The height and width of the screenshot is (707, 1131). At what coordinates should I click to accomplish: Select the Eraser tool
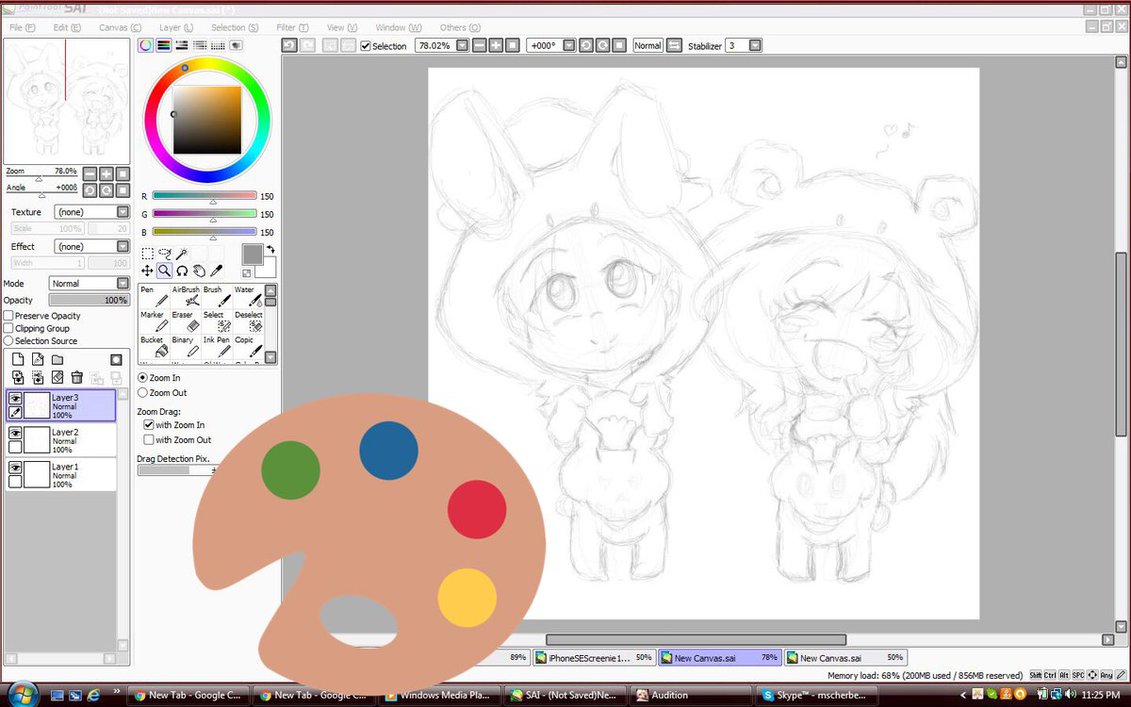185,321
